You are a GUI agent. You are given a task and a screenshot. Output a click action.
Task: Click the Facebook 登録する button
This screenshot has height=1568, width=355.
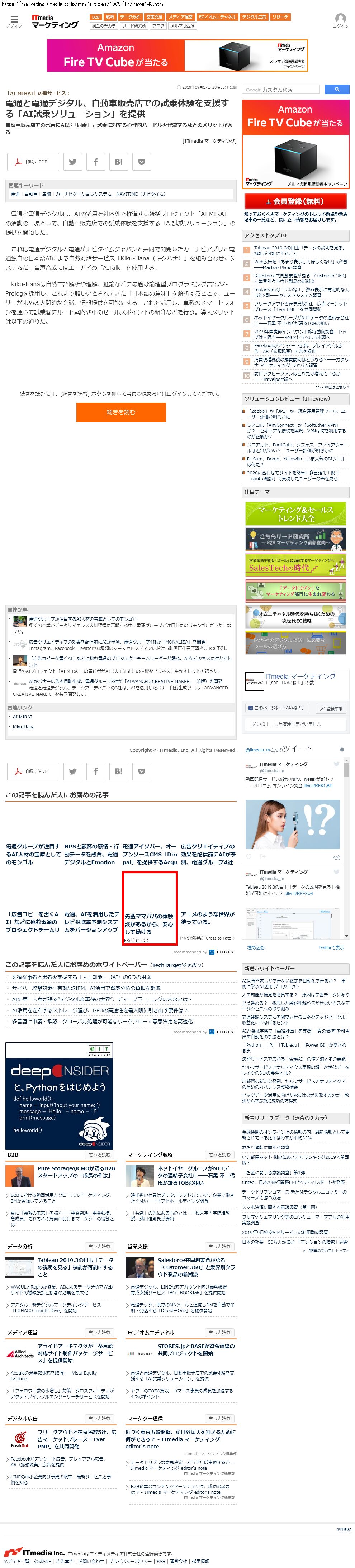point(332,708)
